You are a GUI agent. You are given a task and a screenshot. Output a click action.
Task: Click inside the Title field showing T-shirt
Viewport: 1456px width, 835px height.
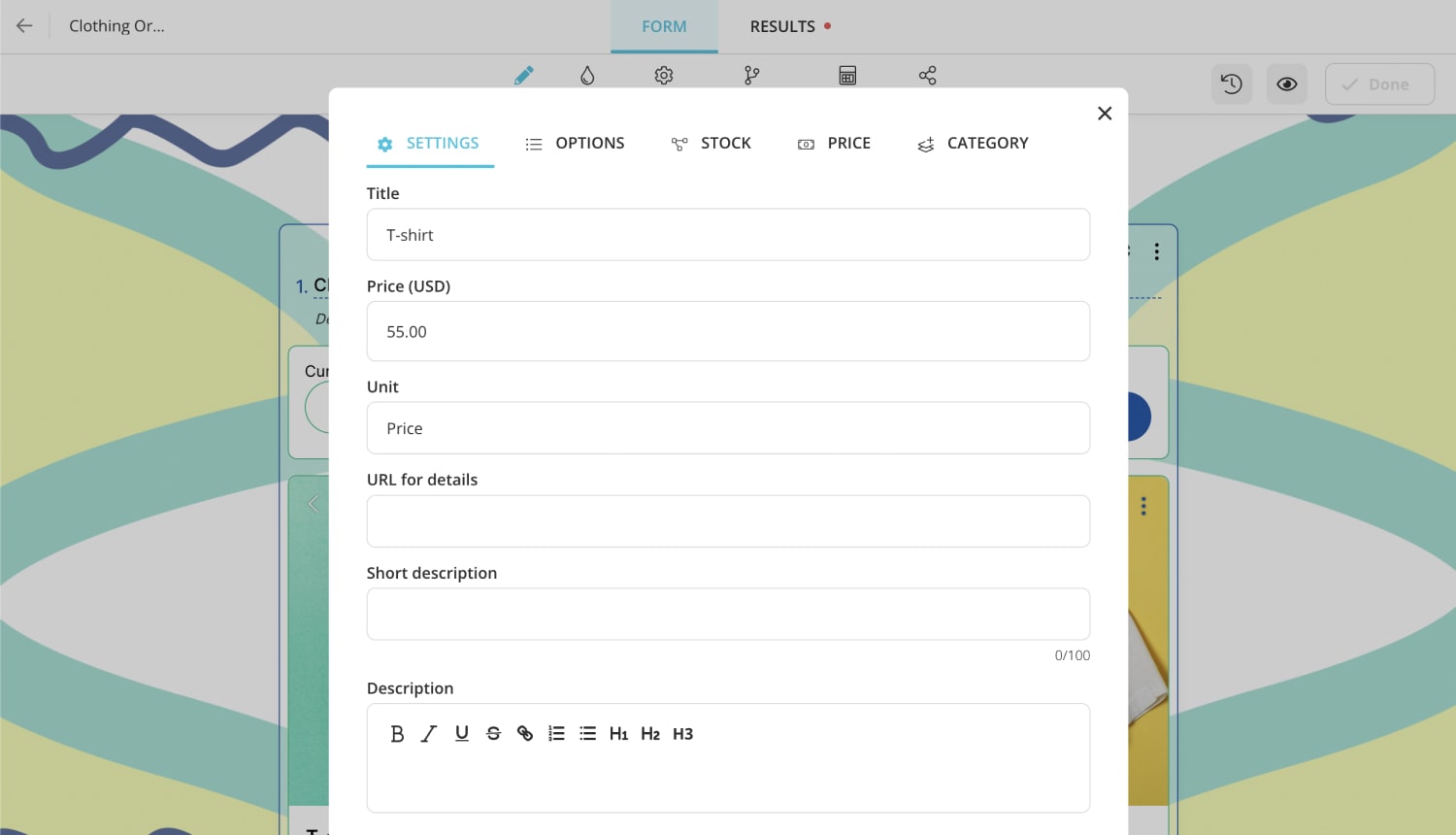(728, 234)
